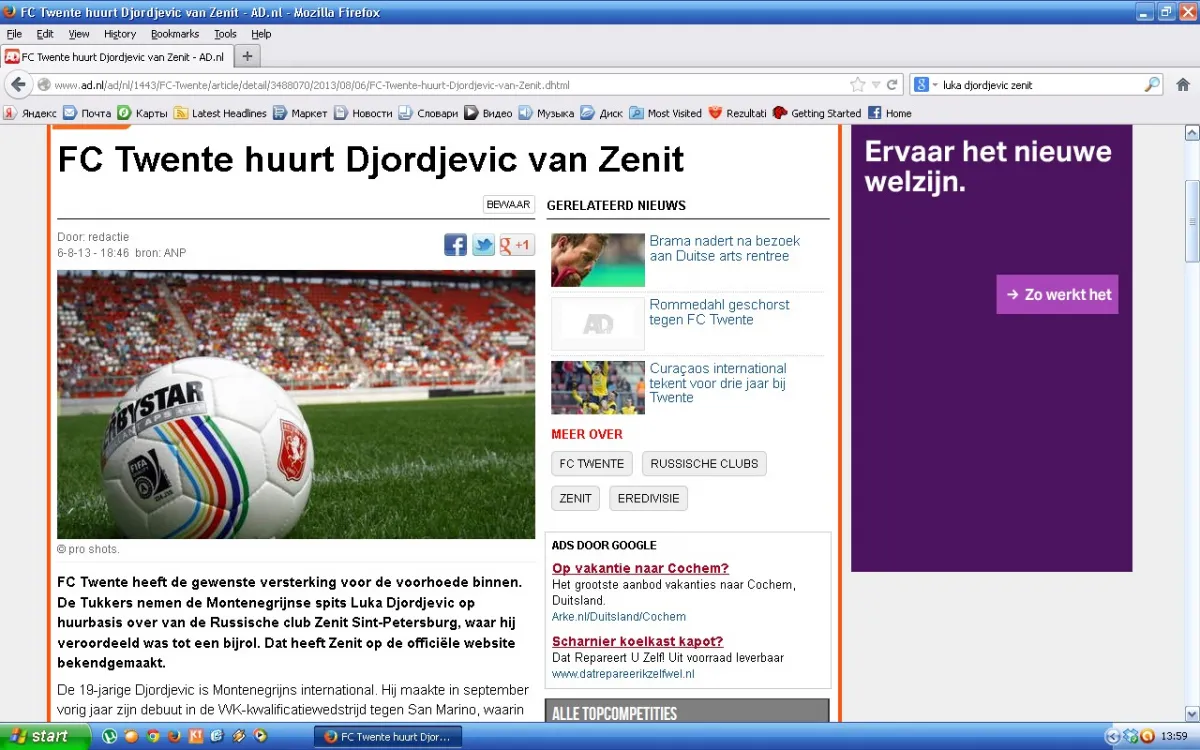Open the Rezultati bookmark
The image size is (1200, 750).
(x=737, y=113)
